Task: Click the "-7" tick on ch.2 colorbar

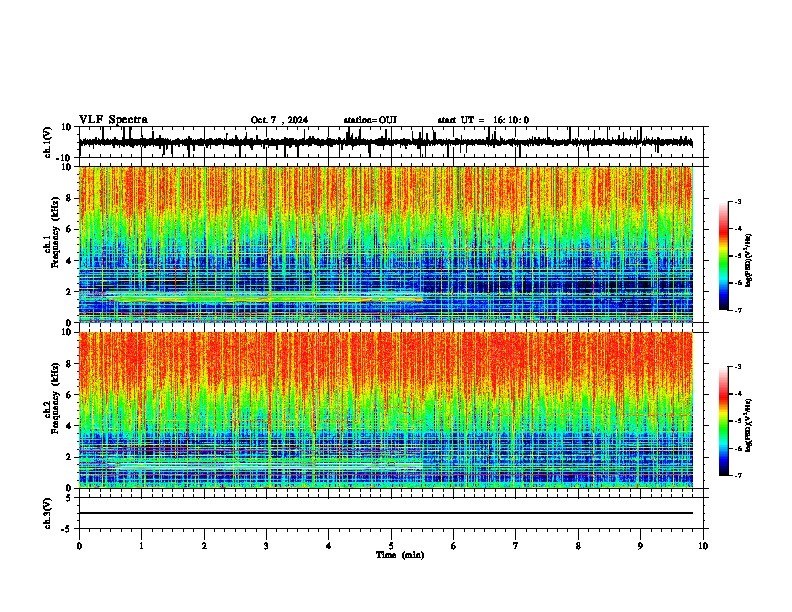Action: pos(737,475)
